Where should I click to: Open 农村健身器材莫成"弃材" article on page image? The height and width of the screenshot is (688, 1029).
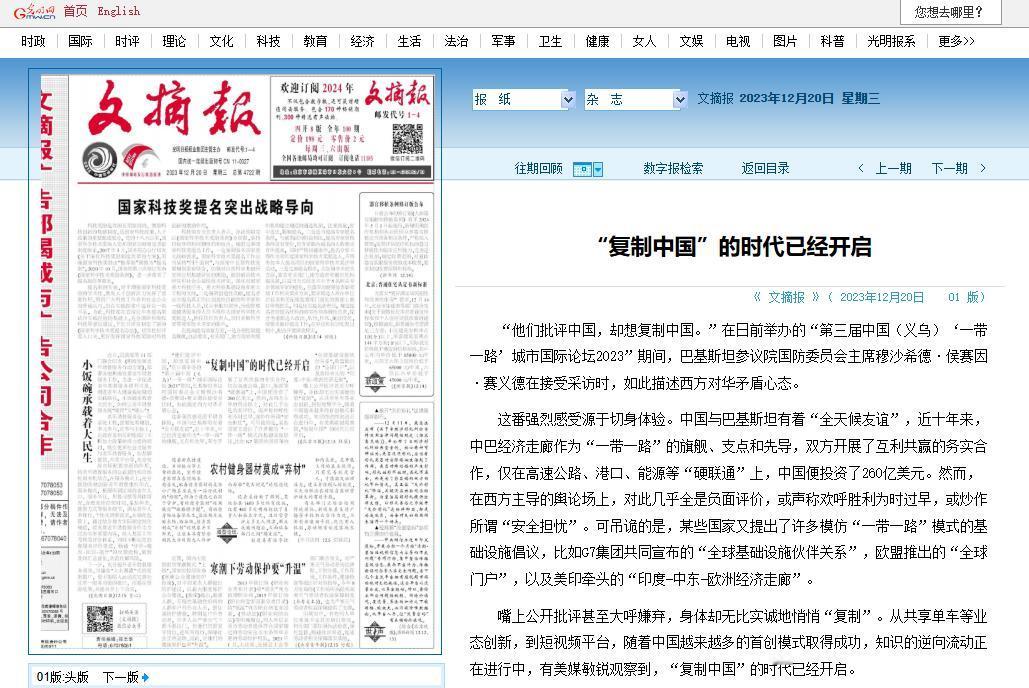(258, 469)
